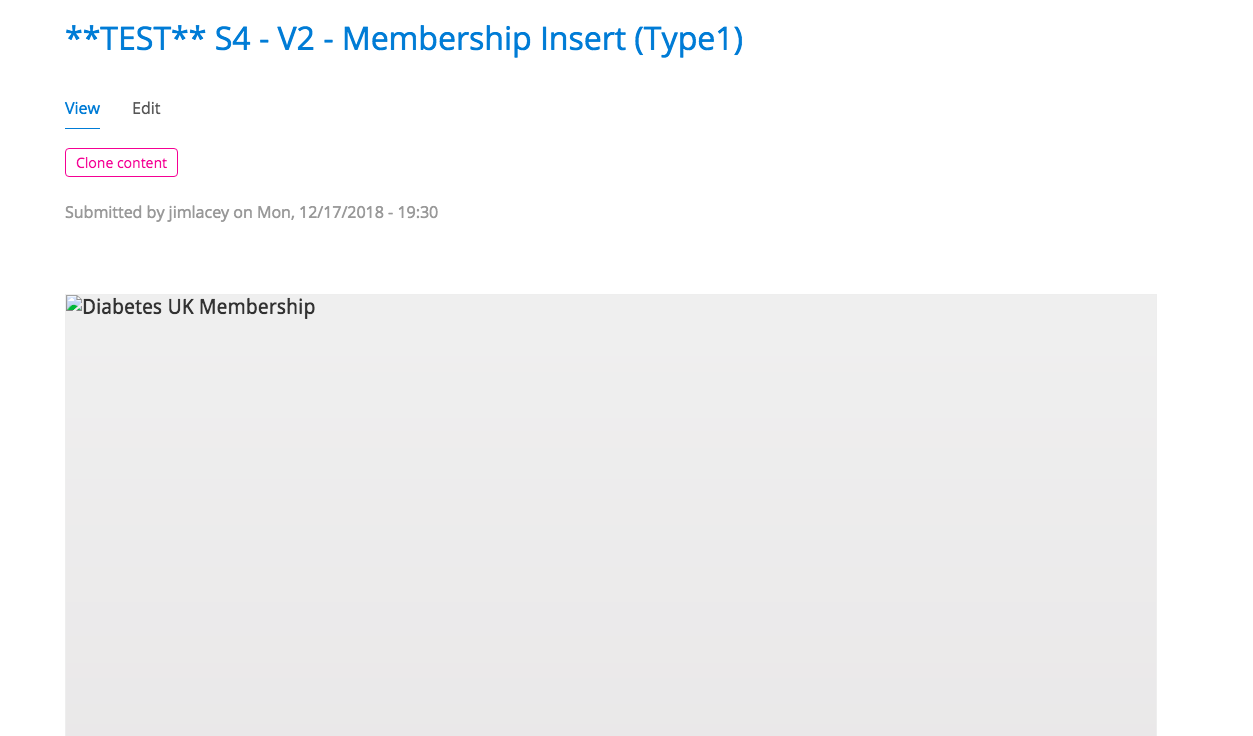The width and height of the screenshot is (1253, 736).
Task: Click "S4" in the page heading
Action: (x=233, y=39)
